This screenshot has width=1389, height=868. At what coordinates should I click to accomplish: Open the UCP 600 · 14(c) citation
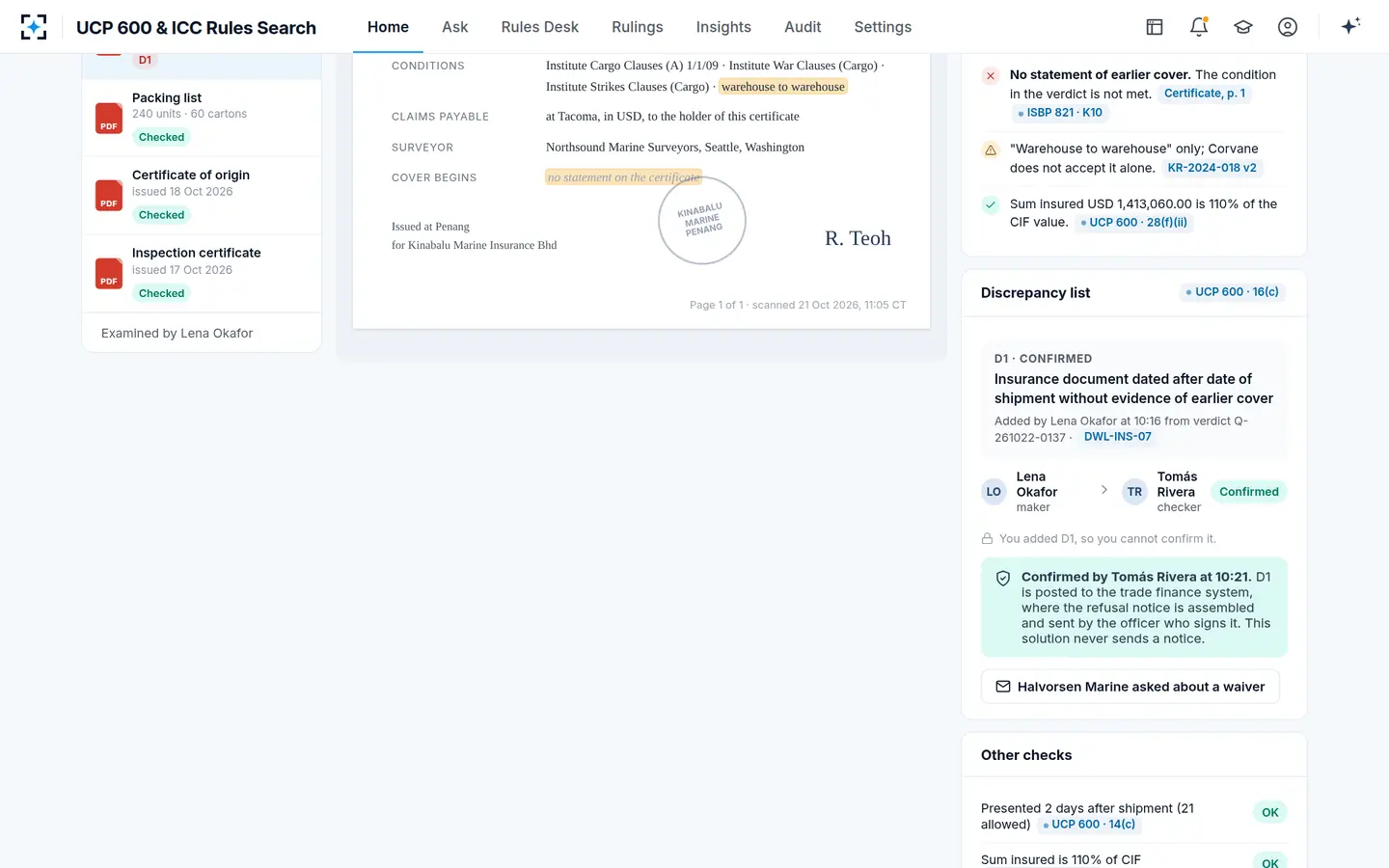pos(1089,825)
